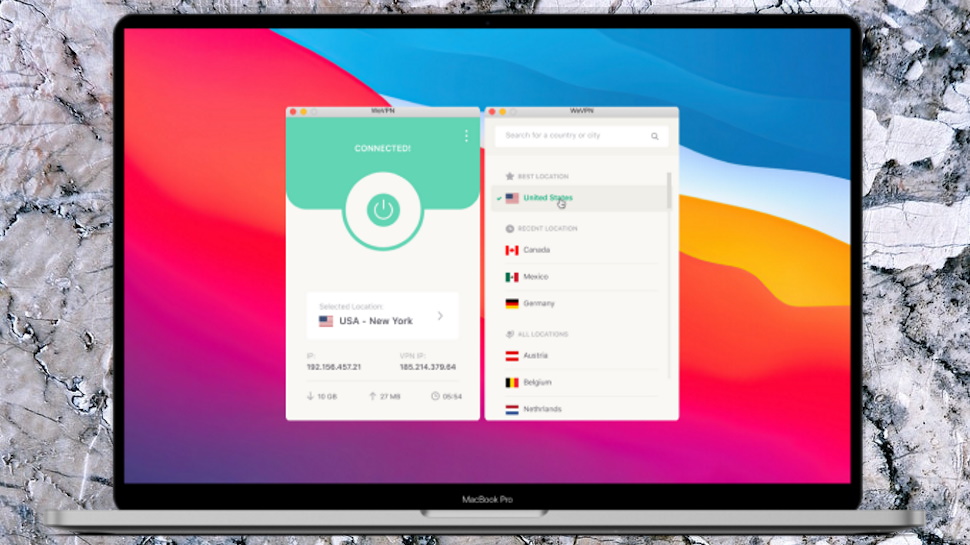Minimize the location list window
Viewport: 970px width, 545px height.
[x=502, y=112]
